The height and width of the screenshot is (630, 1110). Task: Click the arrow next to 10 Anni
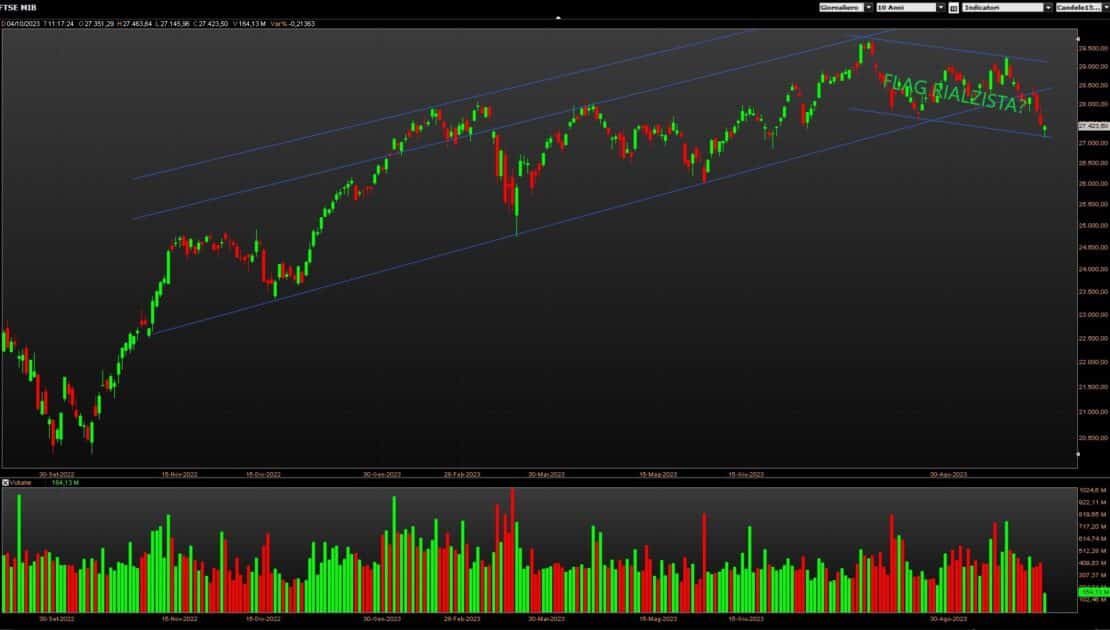pos(941,7)
